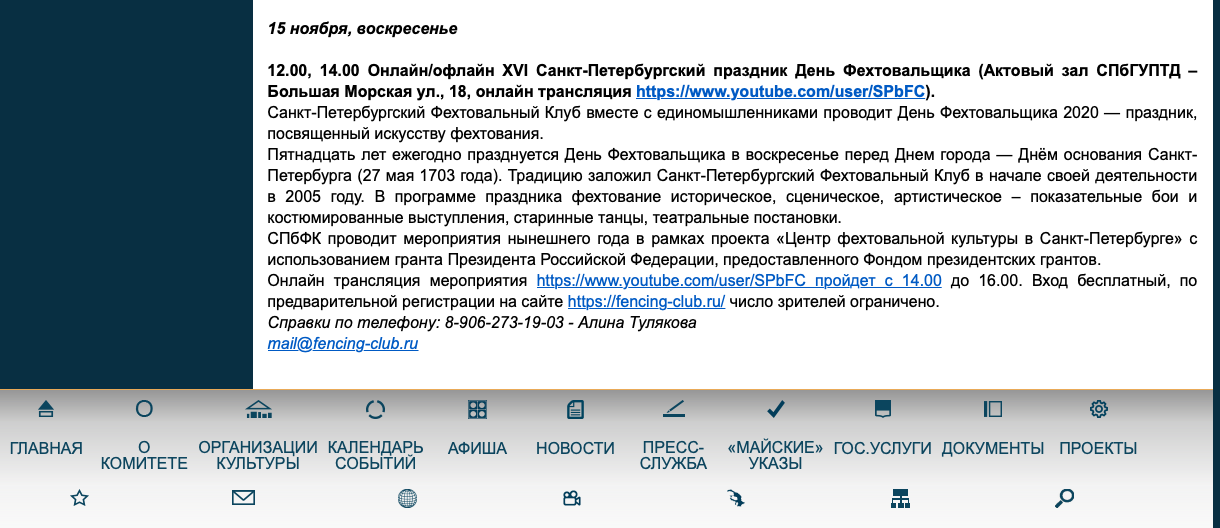
Task: Open the envelope mail icon
Action: 243,498
